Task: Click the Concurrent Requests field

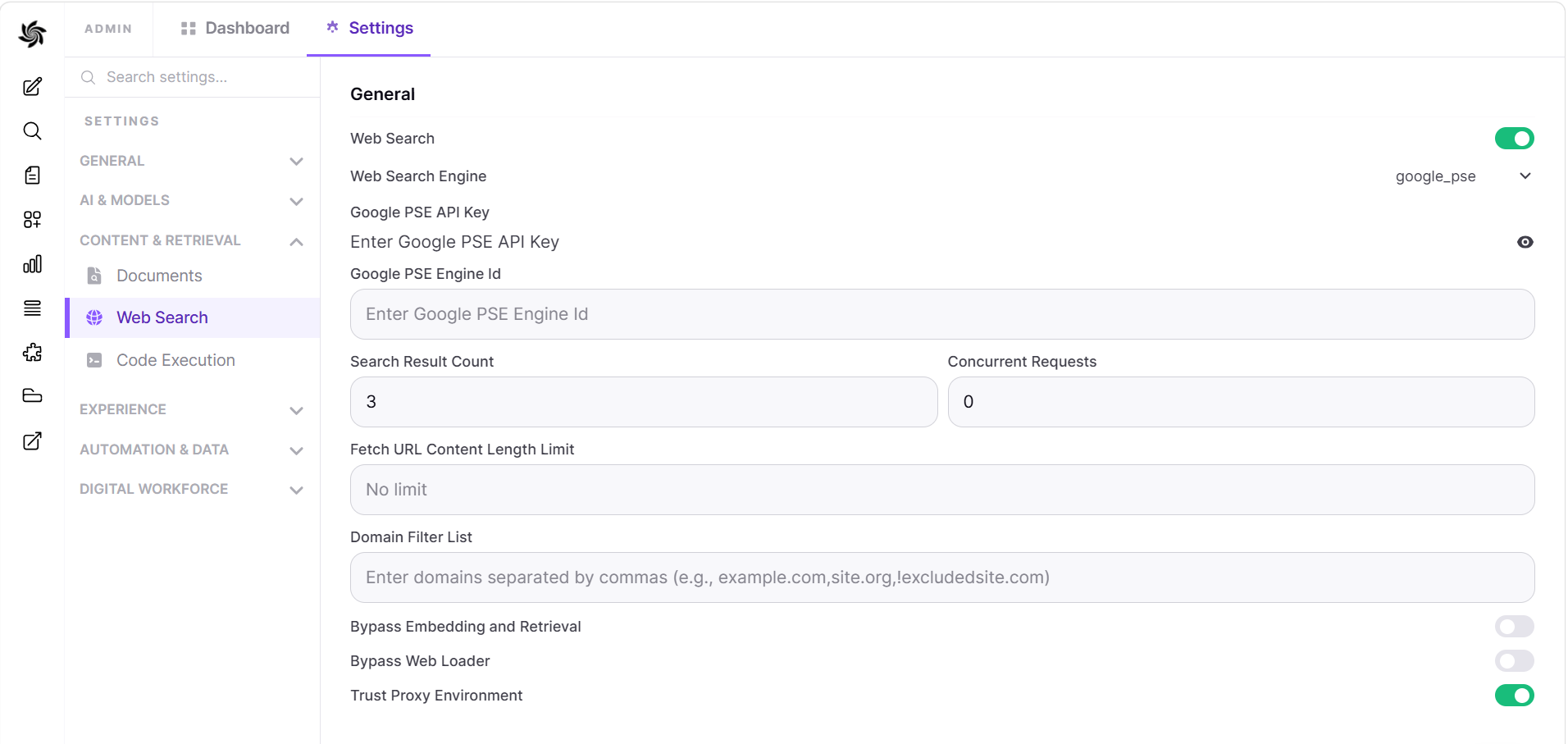Action: pos(1241,402)
